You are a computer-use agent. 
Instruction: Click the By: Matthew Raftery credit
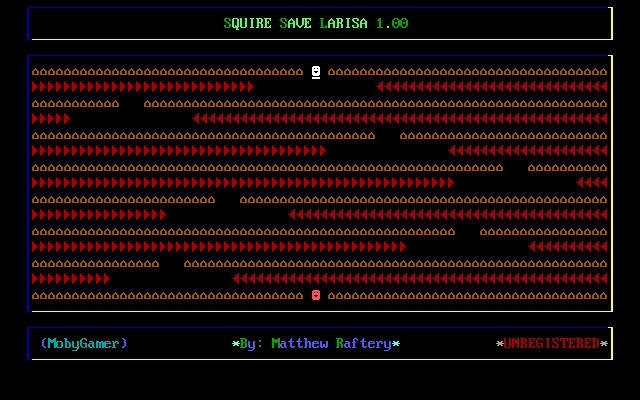316,344
